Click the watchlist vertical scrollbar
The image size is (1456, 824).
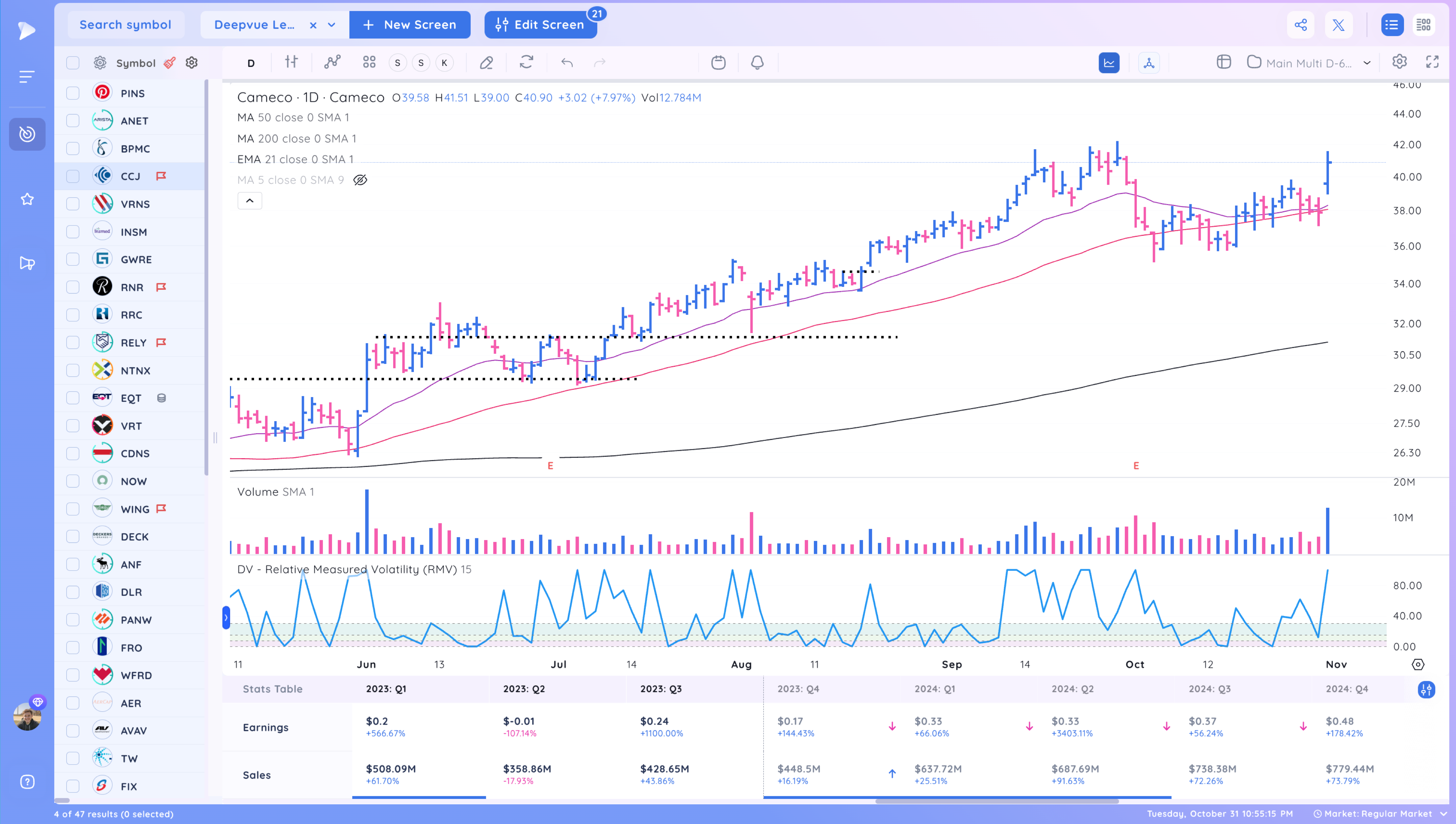coord(206,277)
